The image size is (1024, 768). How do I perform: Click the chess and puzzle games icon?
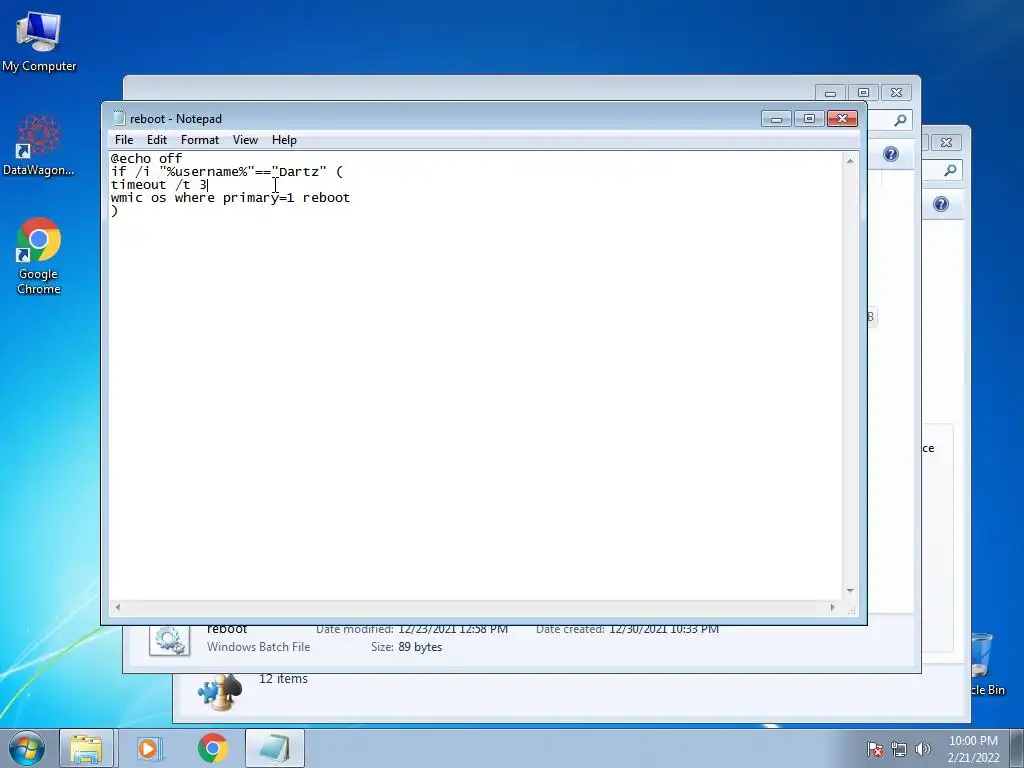pyautogui.click(x=220, y=692)
